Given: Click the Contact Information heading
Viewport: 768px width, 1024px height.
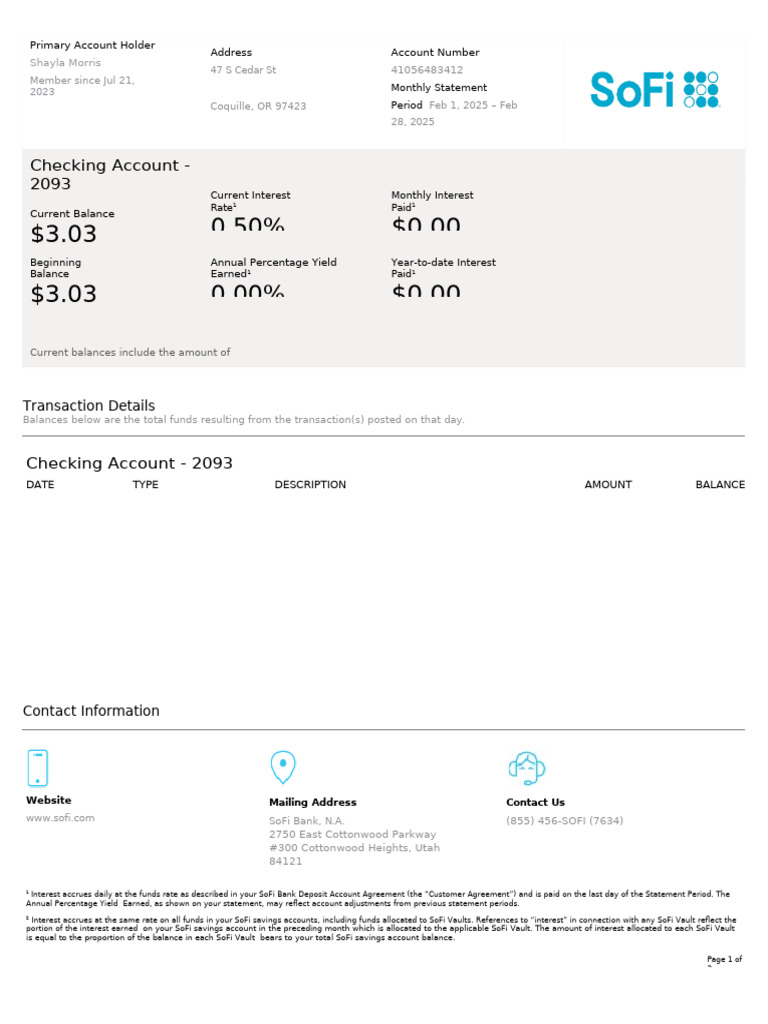Looking at the screenshot, I should [x=91, y=711].
